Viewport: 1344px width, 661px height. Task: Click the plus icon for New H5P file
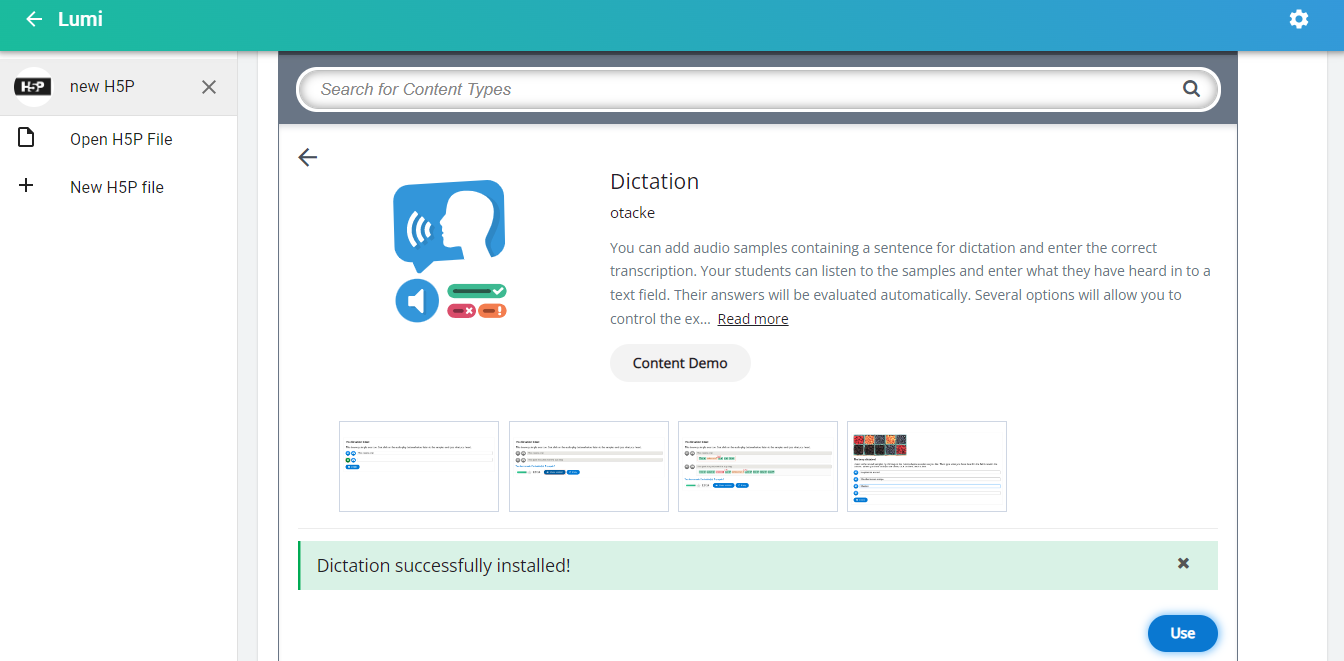(27, 186)
